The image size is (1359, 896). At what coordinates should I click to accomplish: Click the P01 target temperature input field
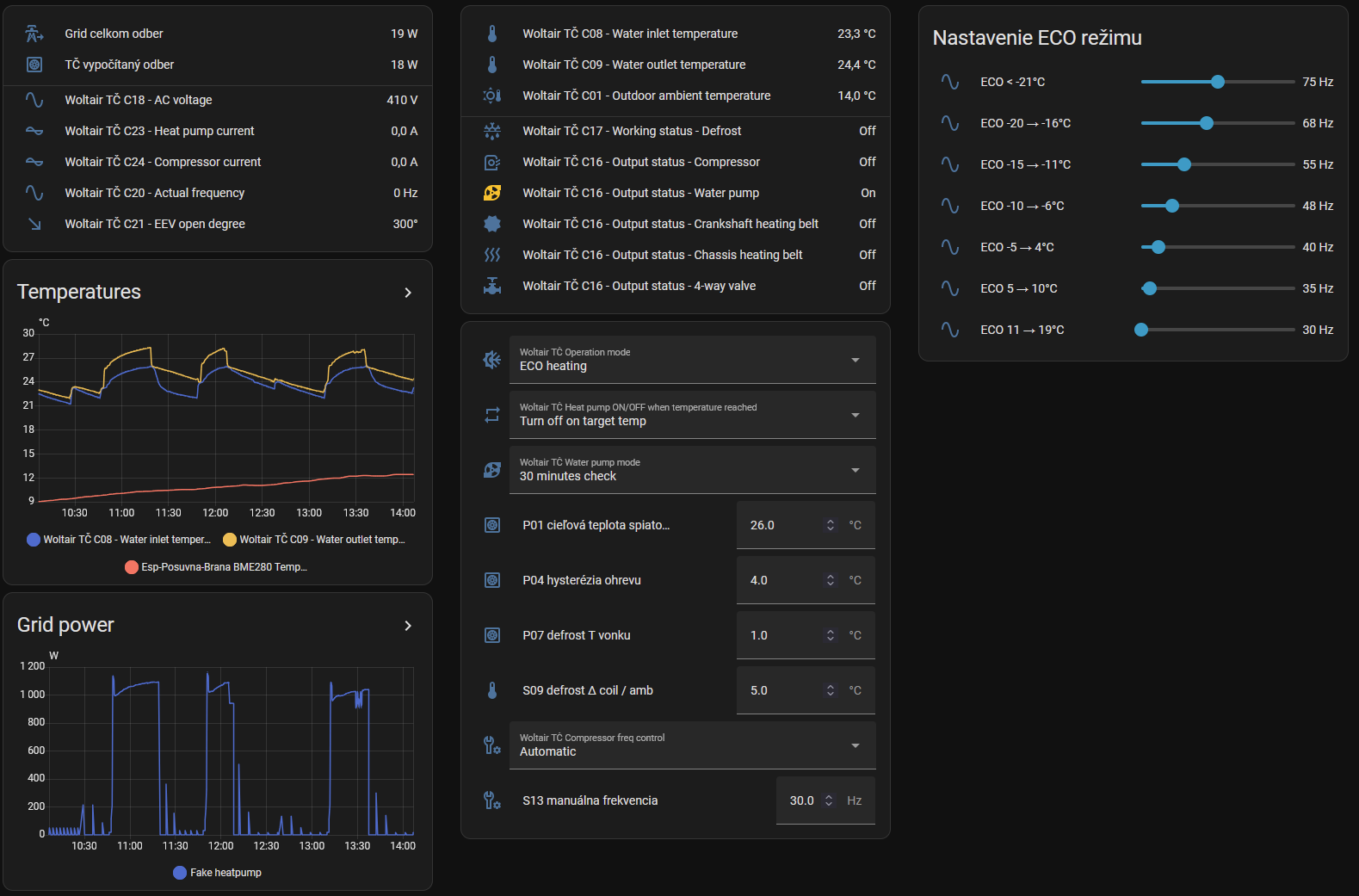pyautogui.click(x=779, y=525)
